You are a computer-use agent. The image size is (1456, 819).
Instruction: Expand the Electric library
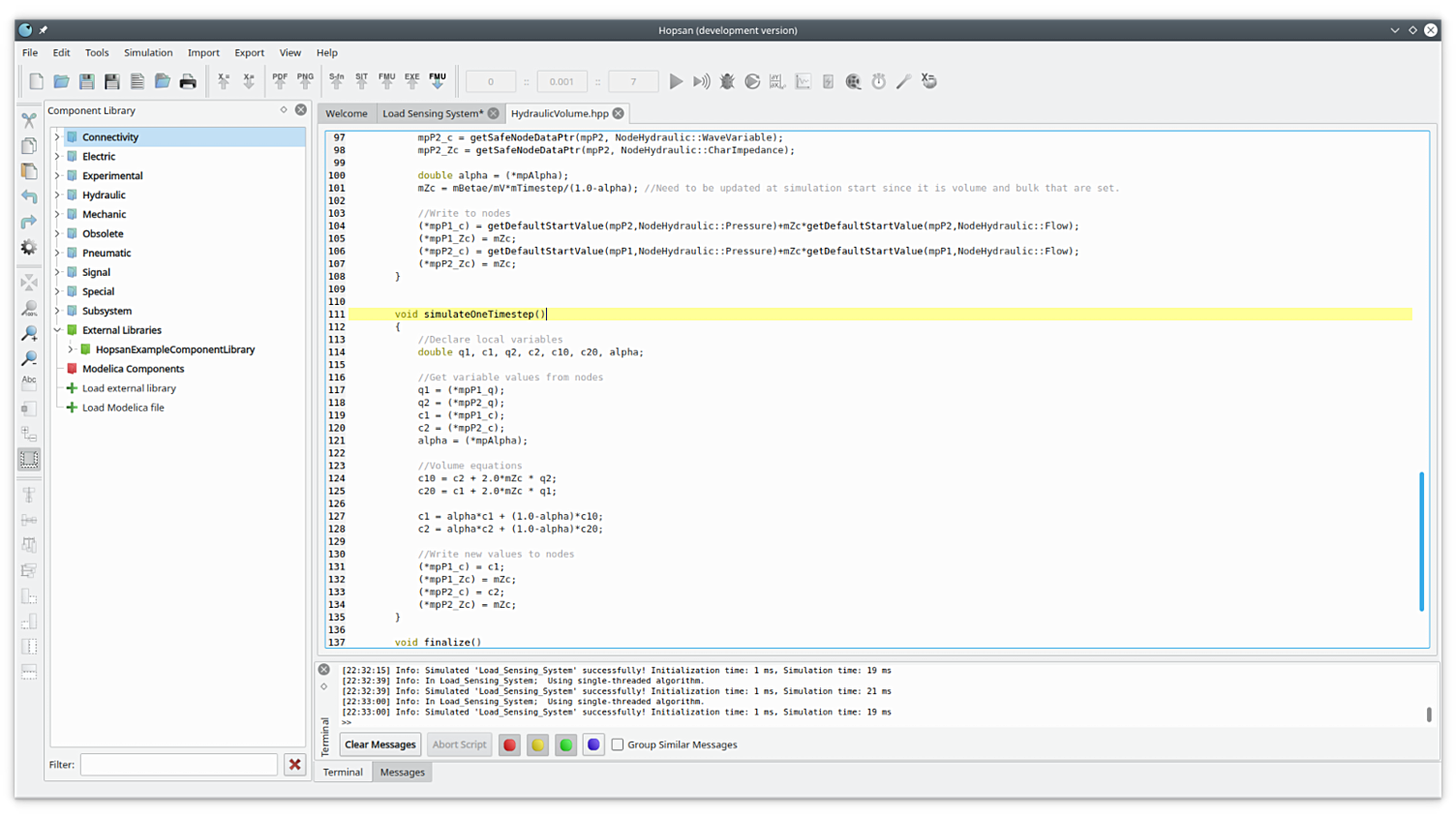[x=57, y=157]
